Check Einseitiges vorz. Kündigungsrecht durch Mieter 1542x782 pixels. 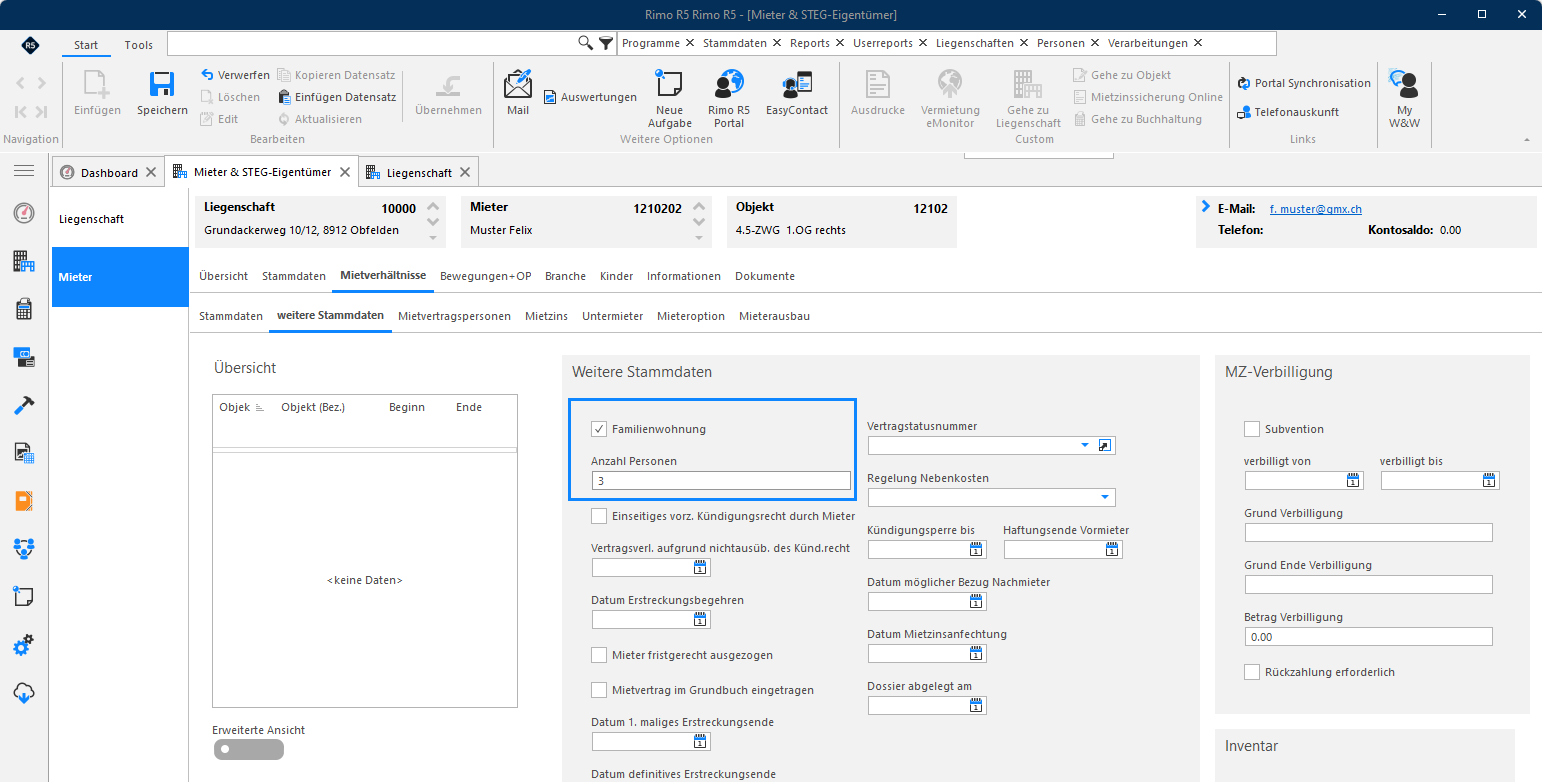599,516
